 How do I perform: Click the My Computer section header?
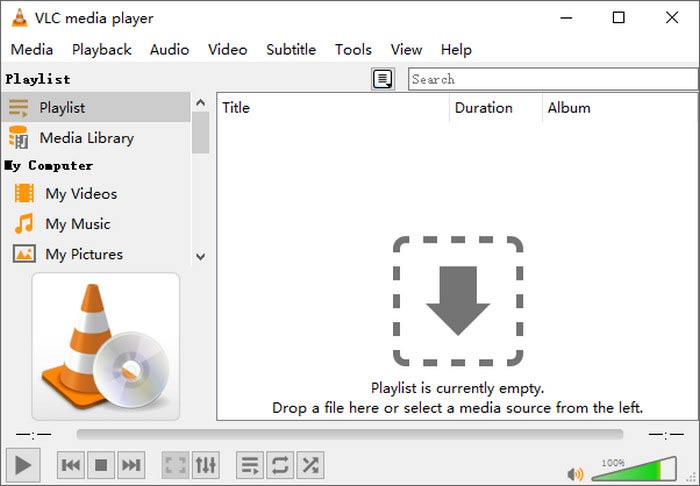tap(49, 166)
